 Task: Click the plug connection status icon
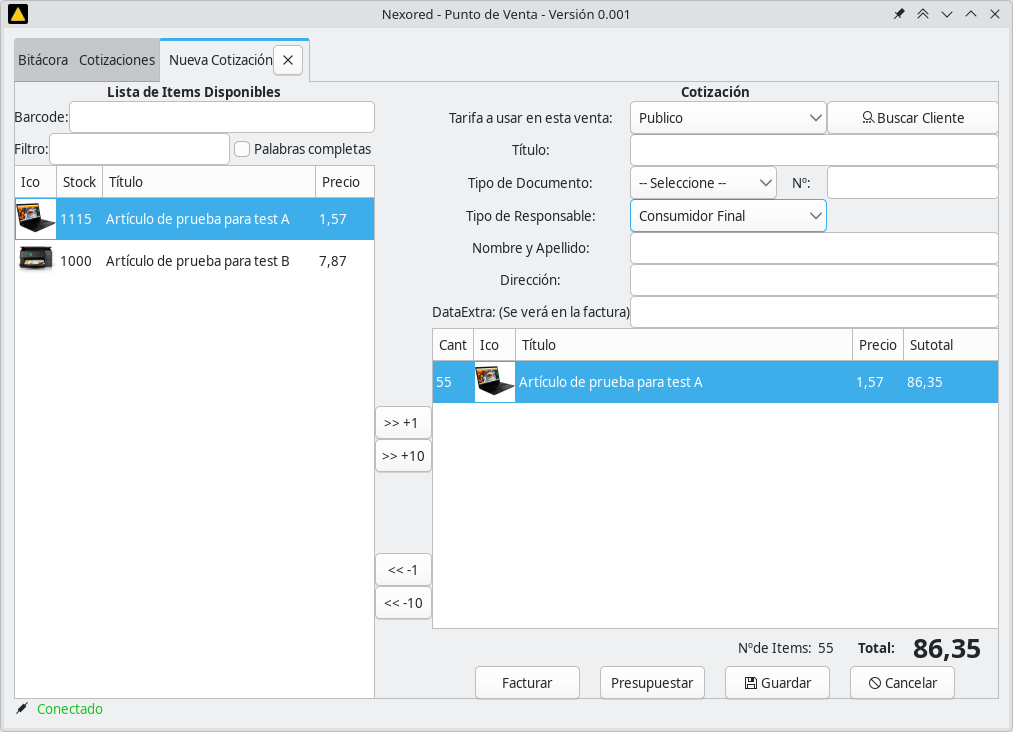(x=22, y=709)
